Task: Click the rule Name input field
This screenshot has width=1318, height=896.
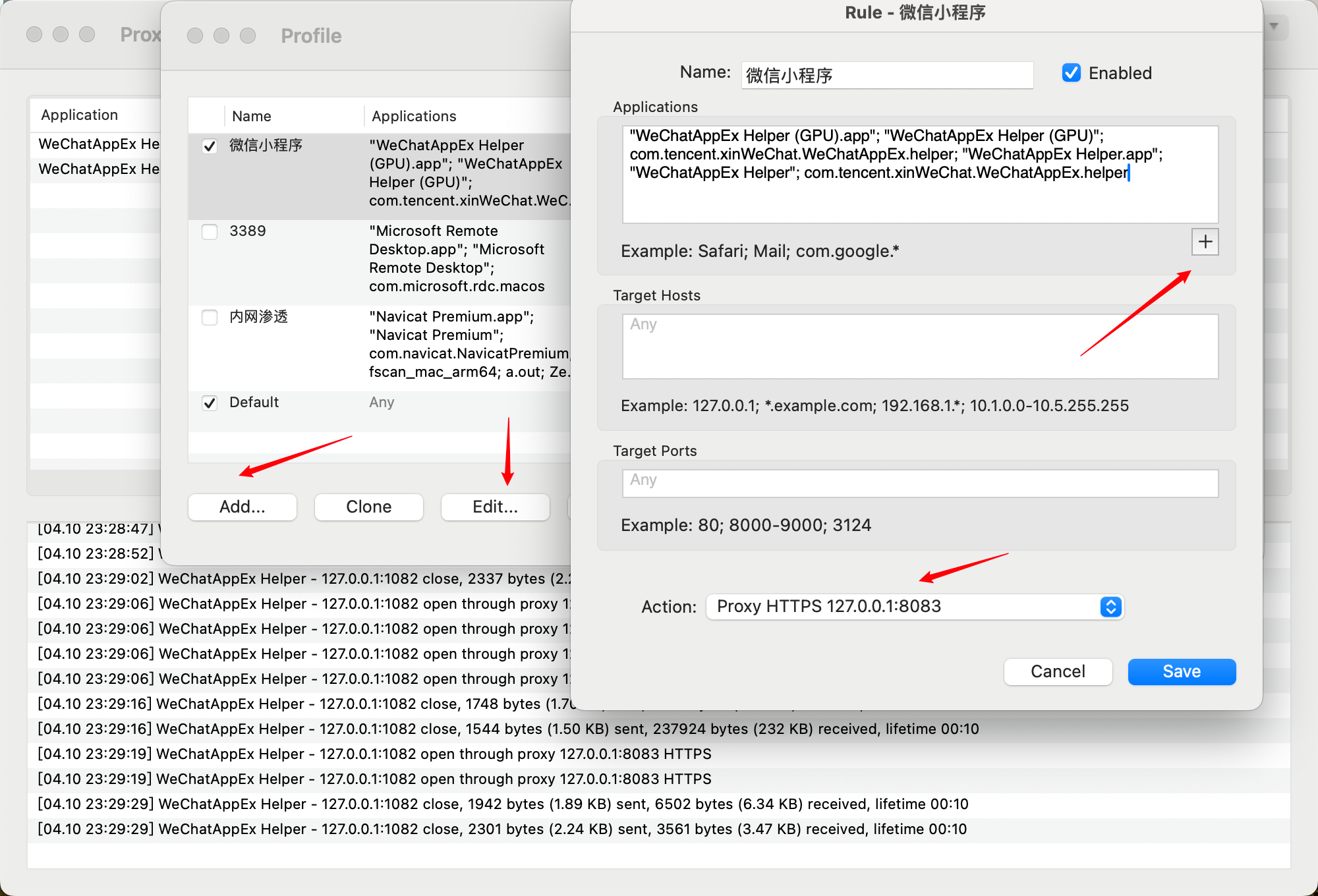Action: pyautogui.click(x=887, y=74)
